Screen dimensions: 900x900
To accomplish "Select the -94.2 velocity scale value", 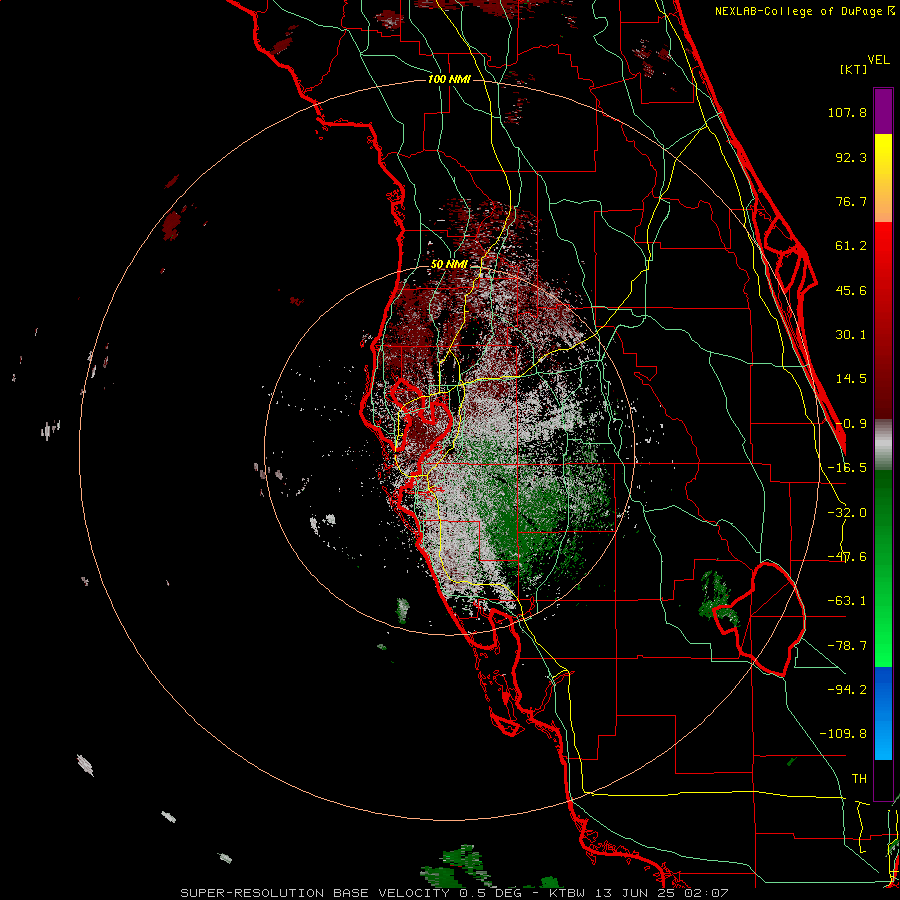I will pos(847,689).
